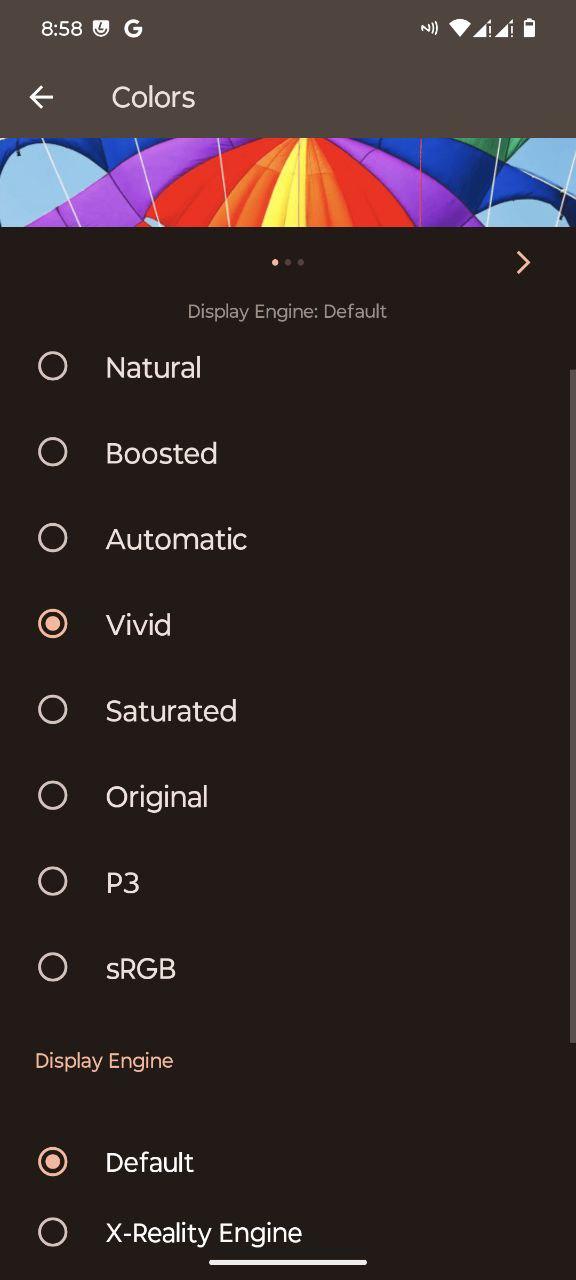
Task: Select the Boosted color mode
Action: [288, 453]
